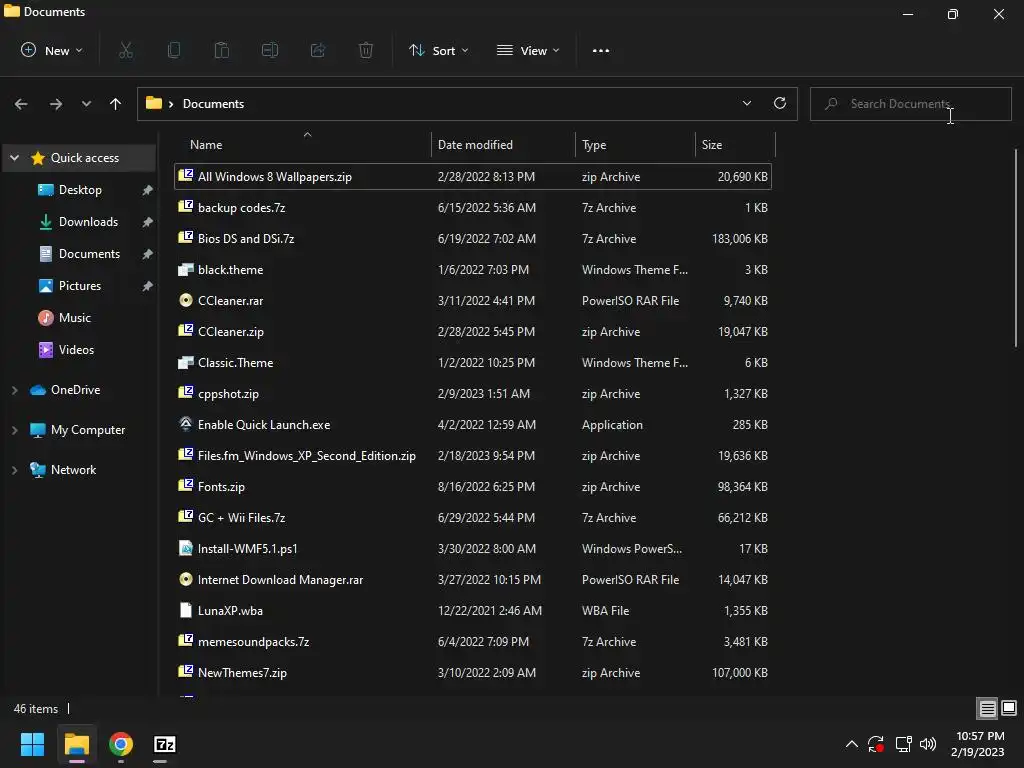Click in the Search Documents box

pyautogui.click(x=910, y=104)
